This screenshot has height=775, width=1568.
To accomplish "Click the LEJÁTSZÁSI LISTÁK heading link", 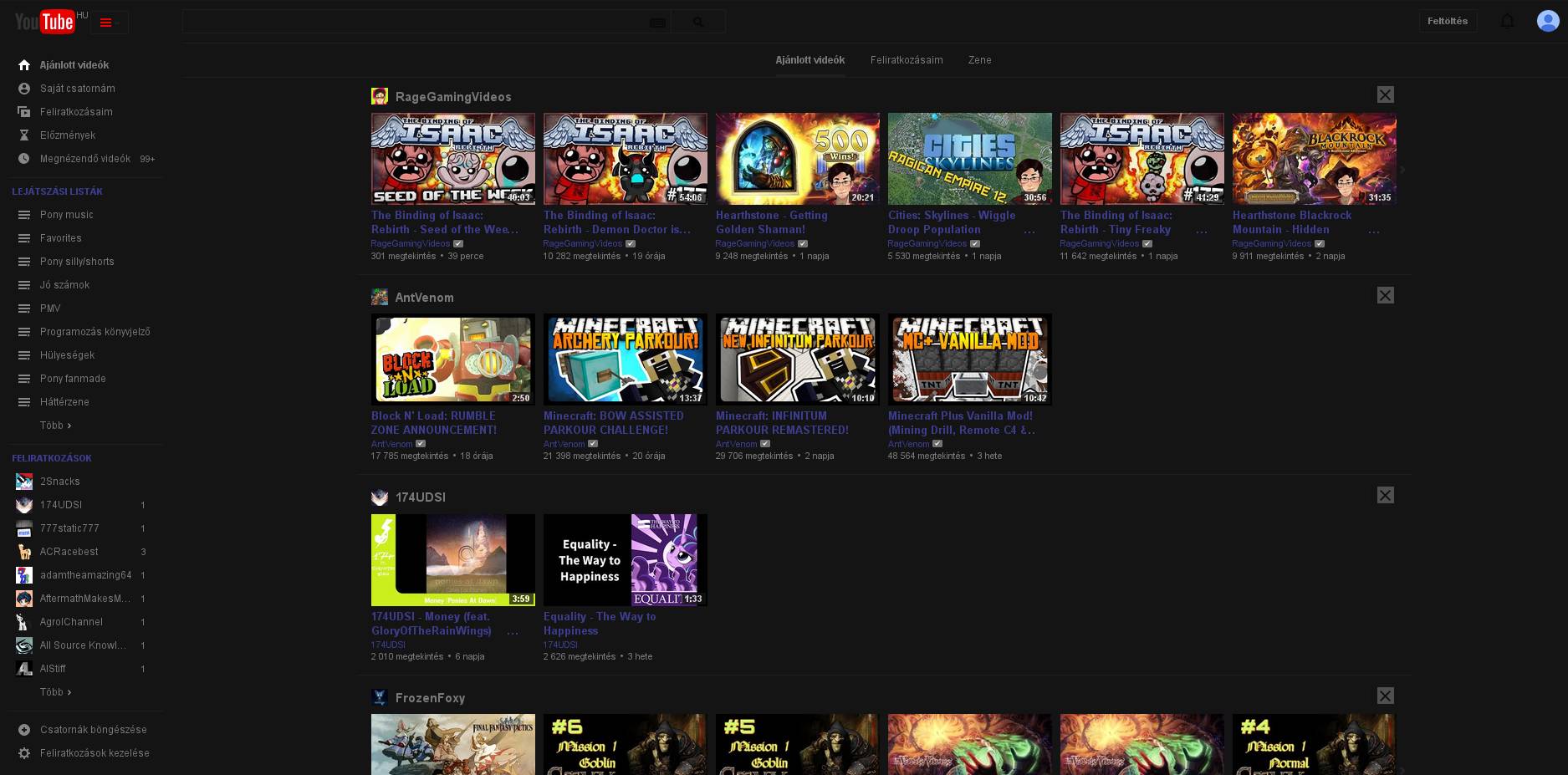I will pyautogui.click(x=57, y=191).
